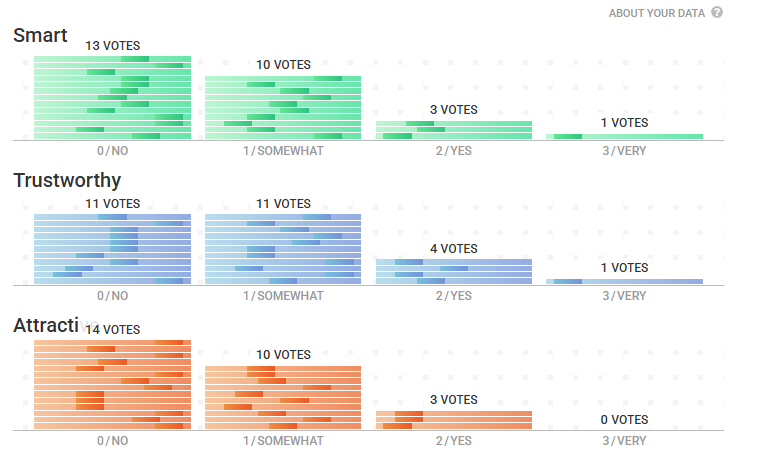Click the blue Trustworthy 0/NO bar
Screen dimensions: 773x471
tap(112, 249)
